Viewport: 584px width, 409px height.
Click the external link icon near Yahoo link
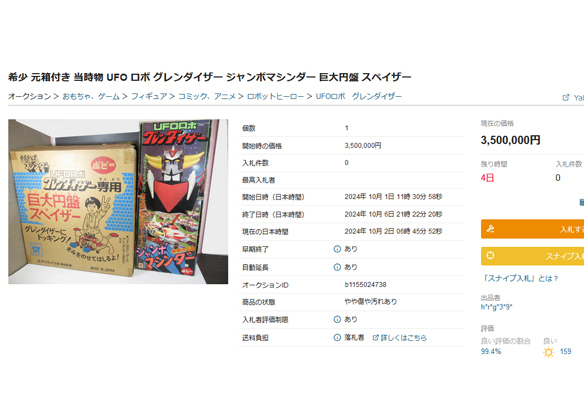(566, 98)
